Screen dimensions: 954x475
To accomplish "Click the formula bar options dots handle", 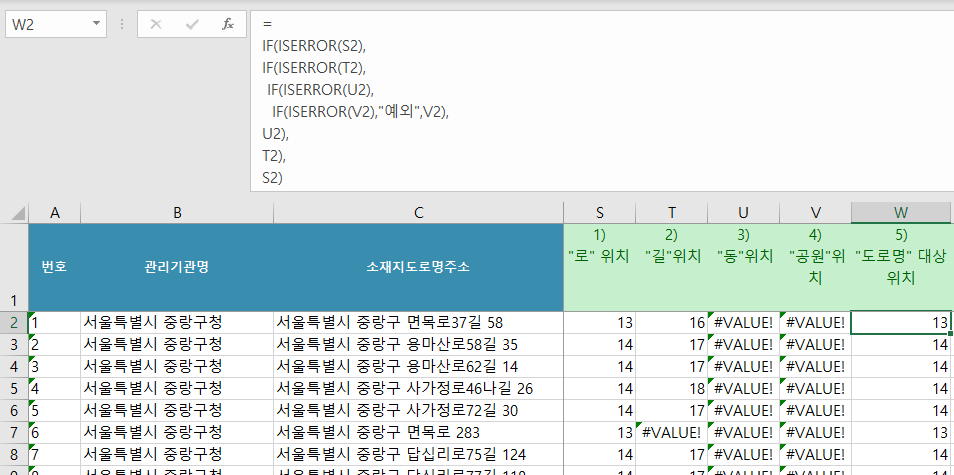I will 122,24.
